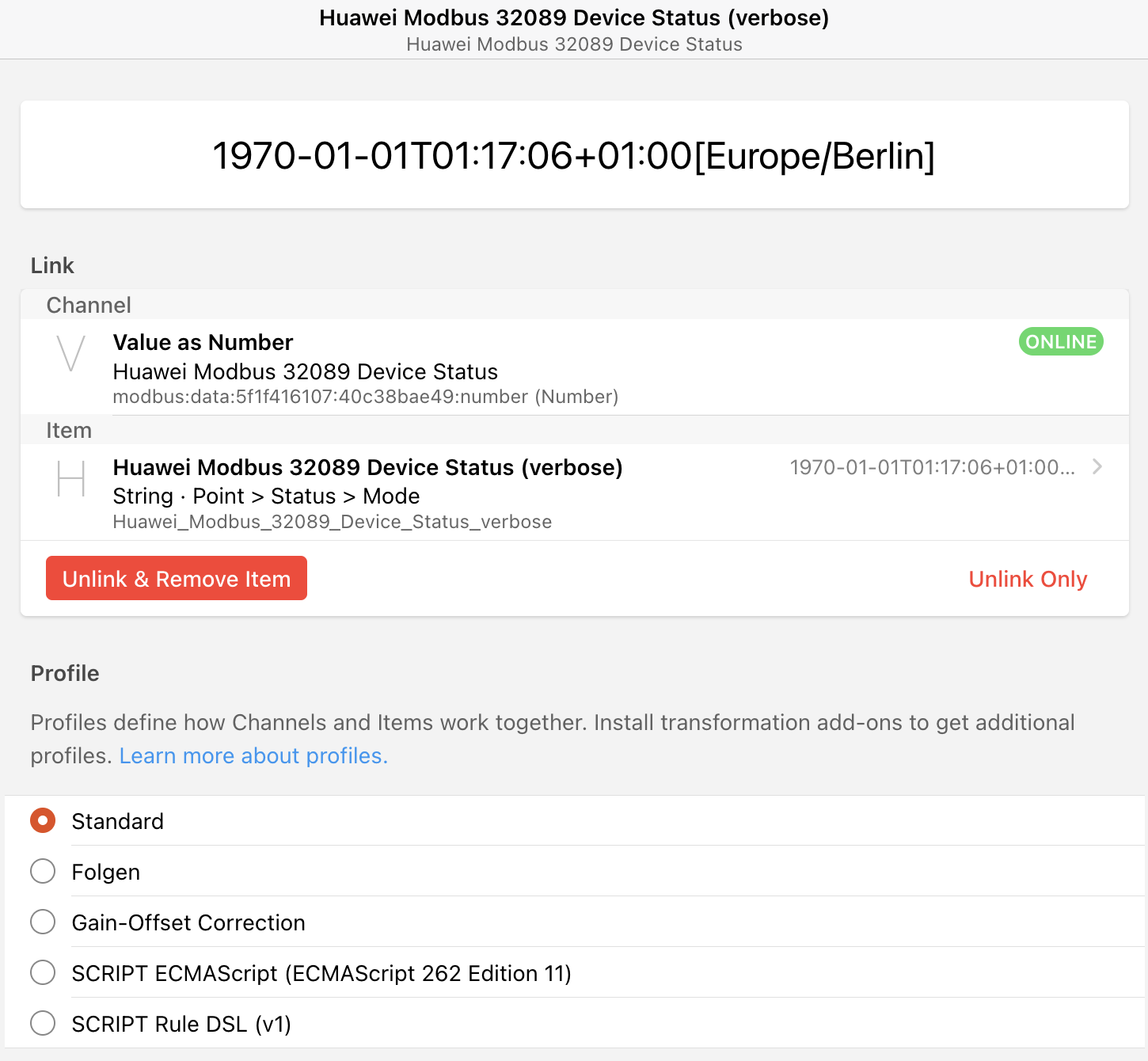
Task: Click the large timestamp state value card
Action: 574,154
